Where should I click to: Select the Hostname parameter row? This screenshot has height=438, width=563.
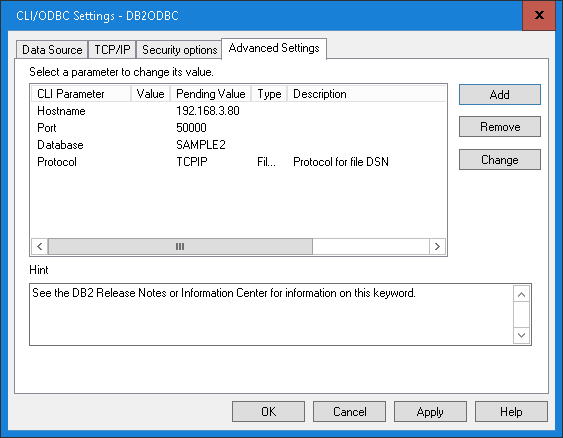coord(238,111)
